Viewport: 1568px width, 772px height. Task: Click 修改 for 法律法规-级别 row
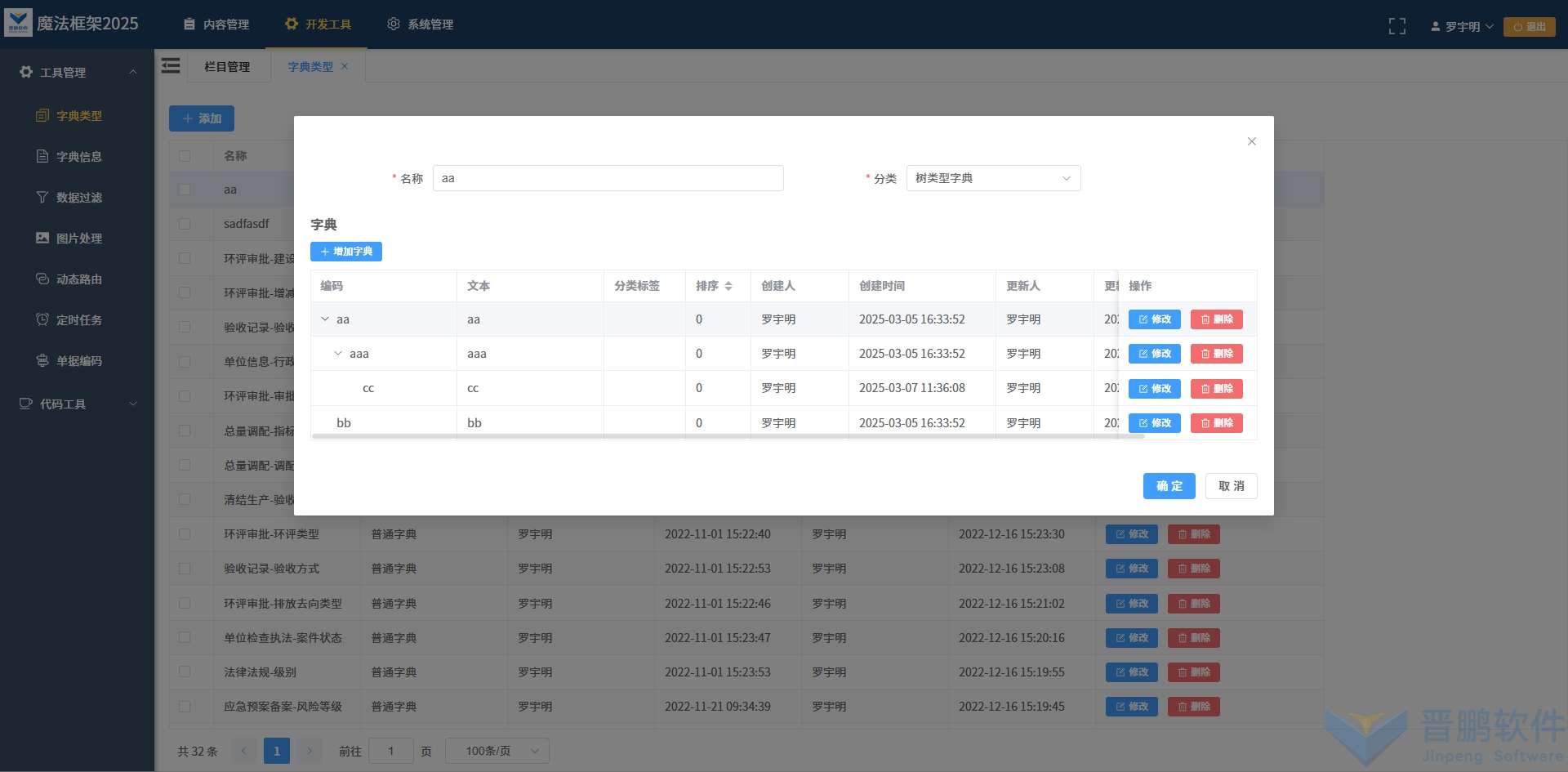coord(1131,672)
